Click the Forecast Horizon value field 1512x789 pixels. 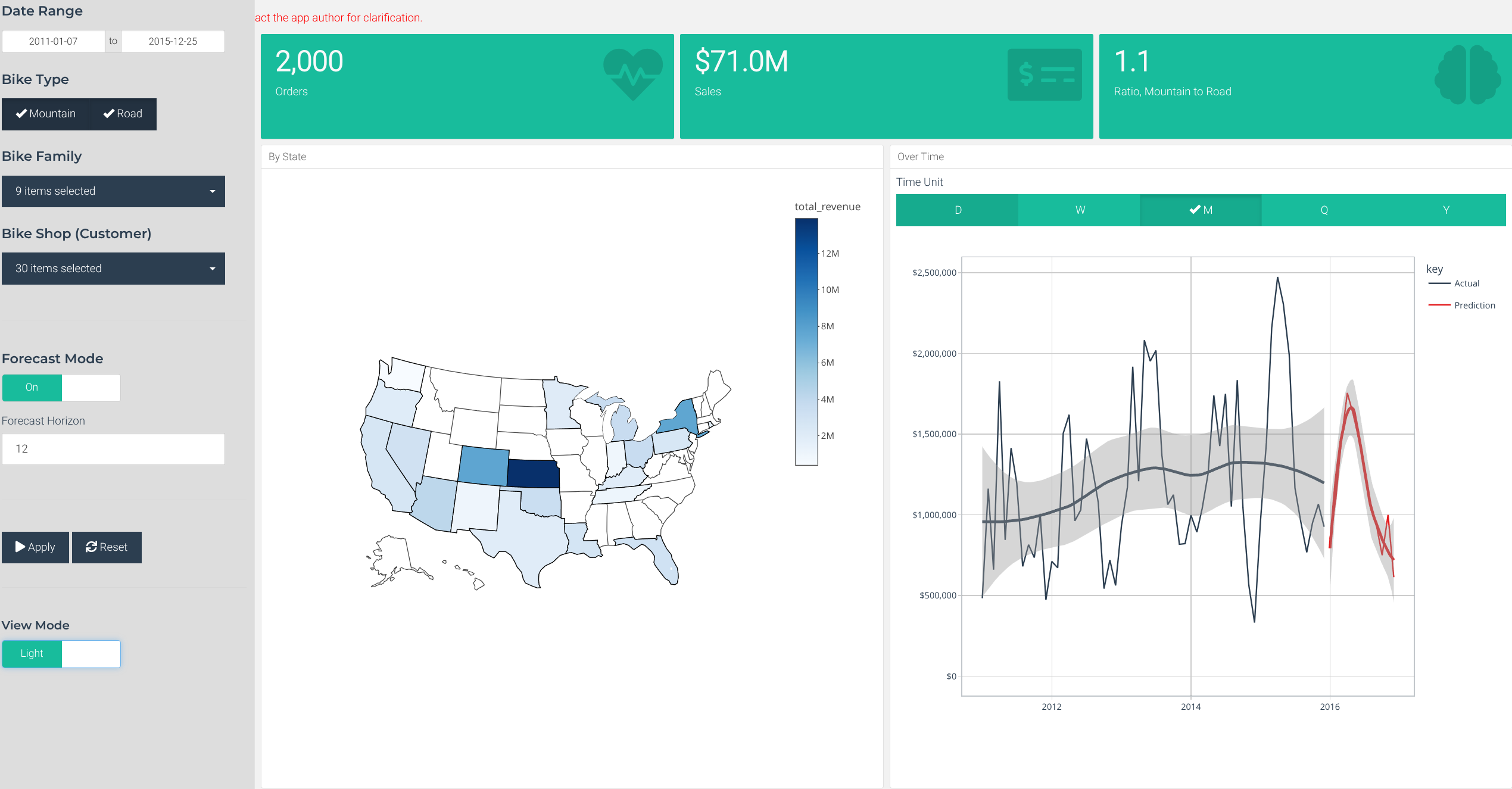(x=113, y=448)
